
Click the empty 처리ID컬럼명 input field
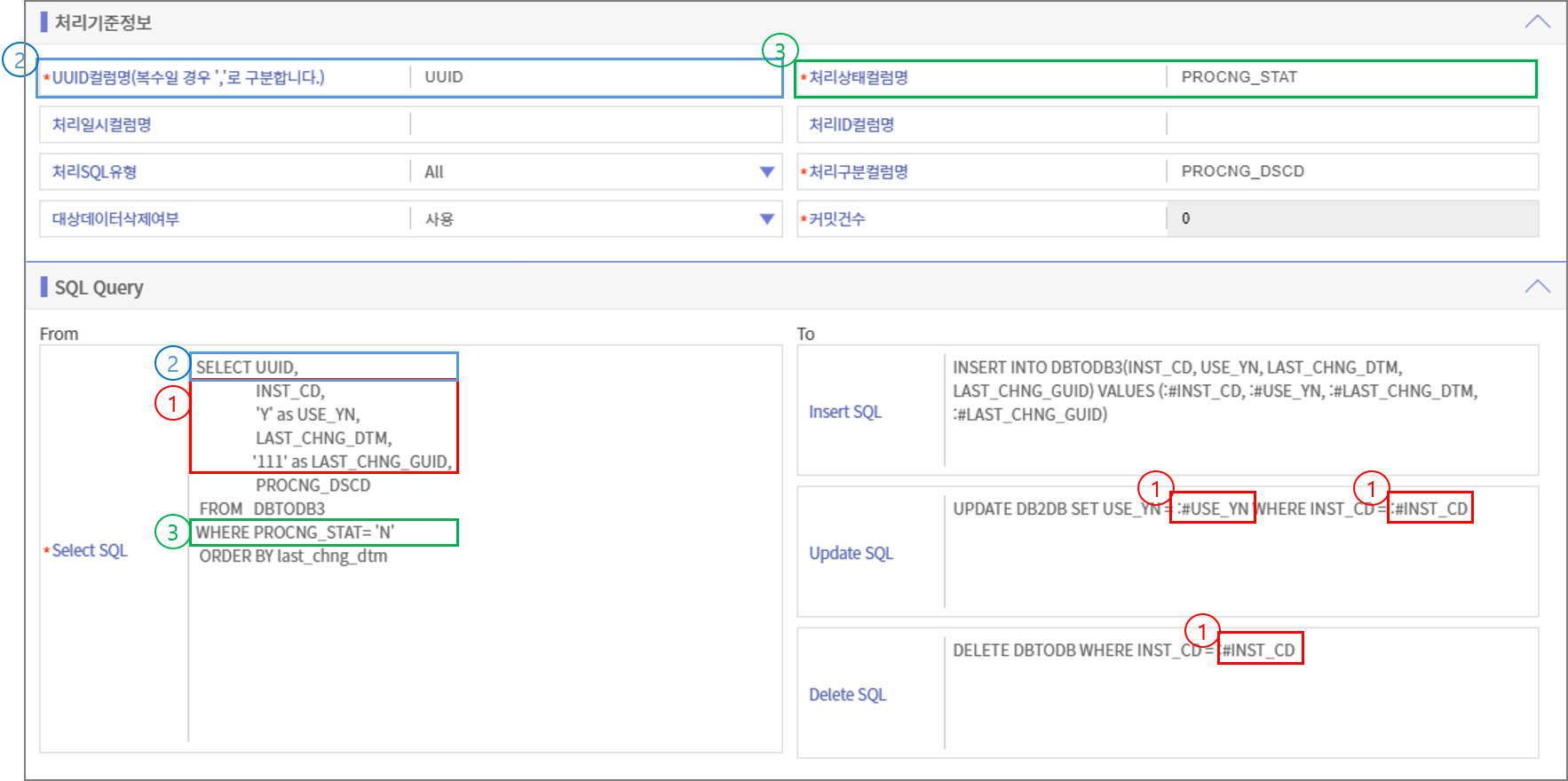(x=1352, y=125)
